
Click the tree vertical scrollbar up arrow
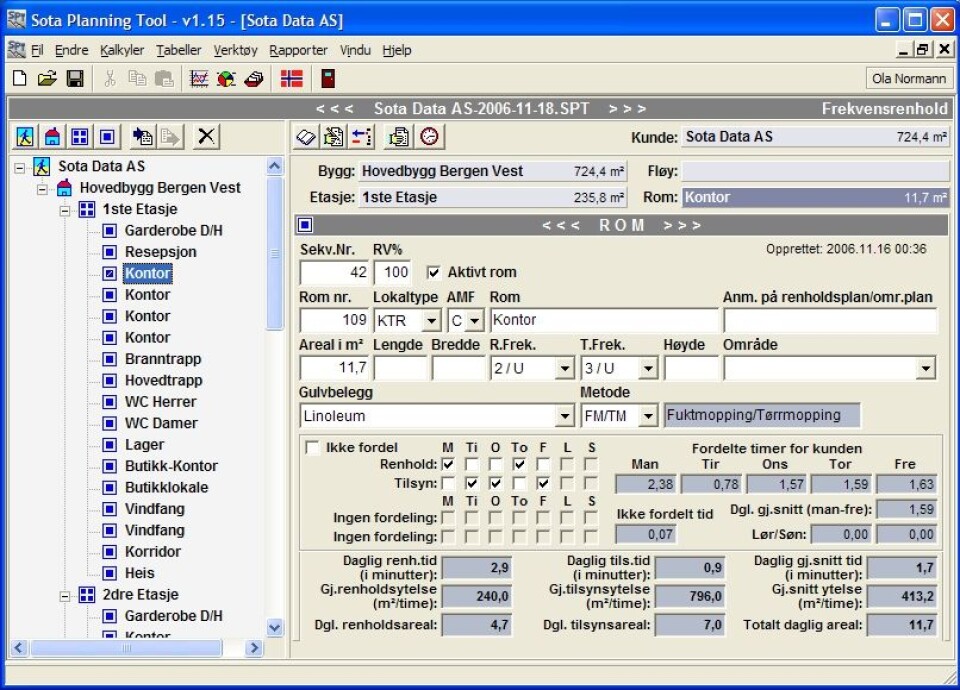pos(275,166)
